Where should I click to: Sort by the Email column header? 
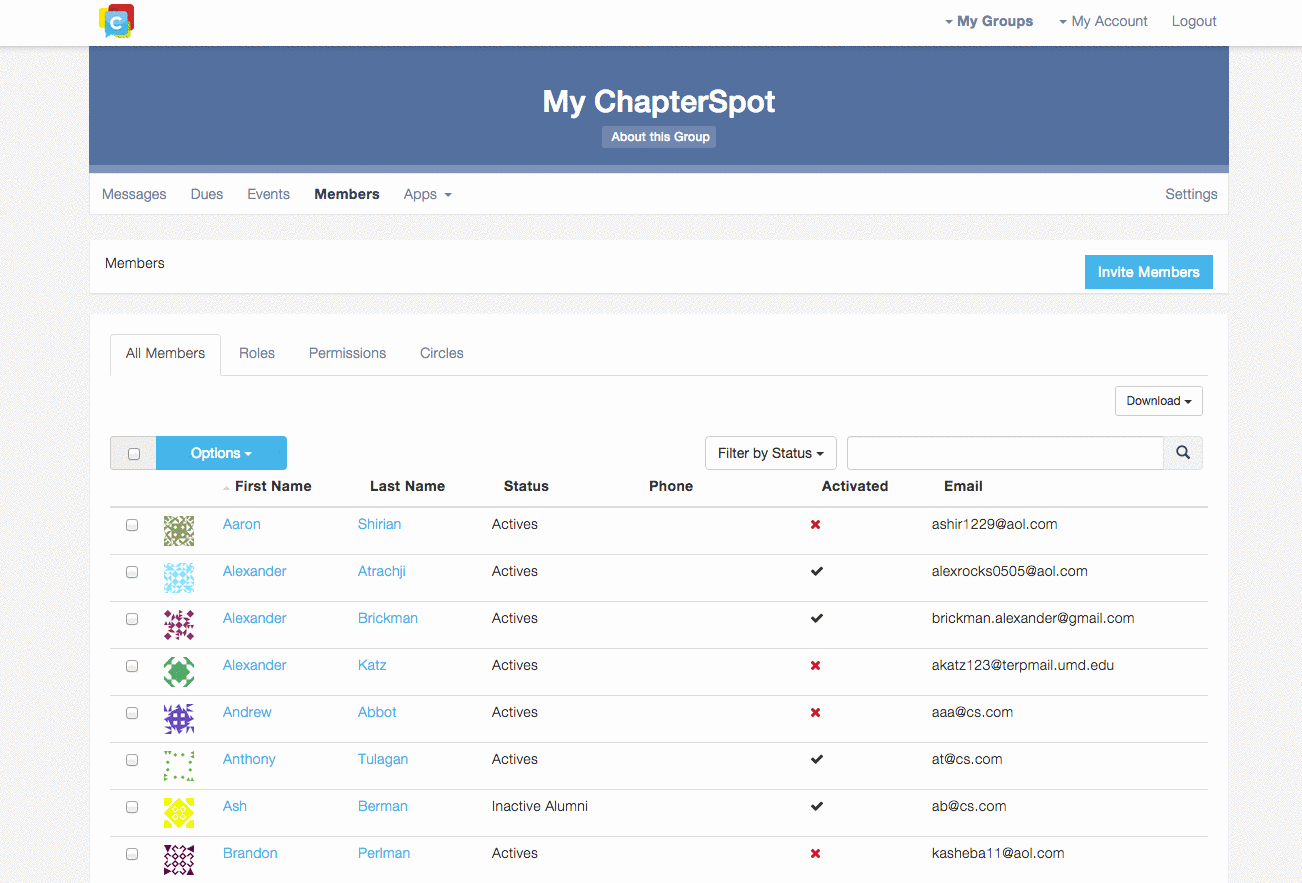point(963,486)
